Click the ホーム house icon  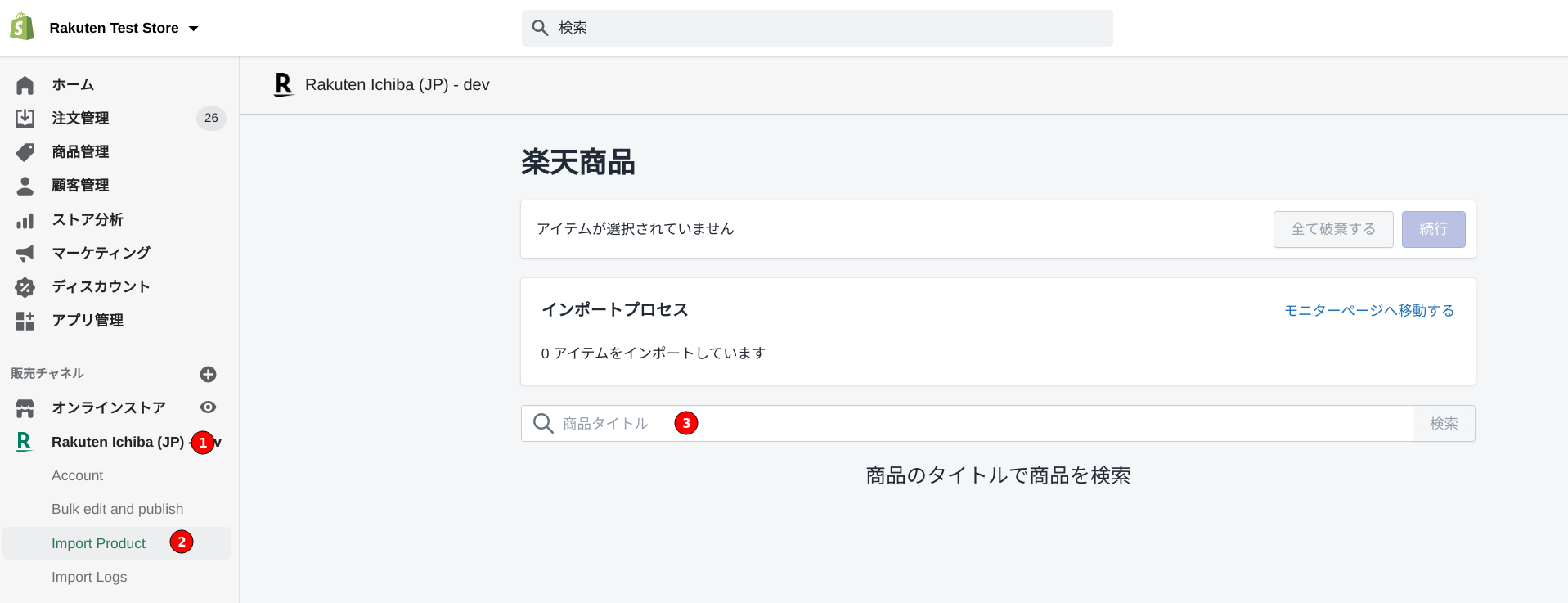(x=25, y=85)
